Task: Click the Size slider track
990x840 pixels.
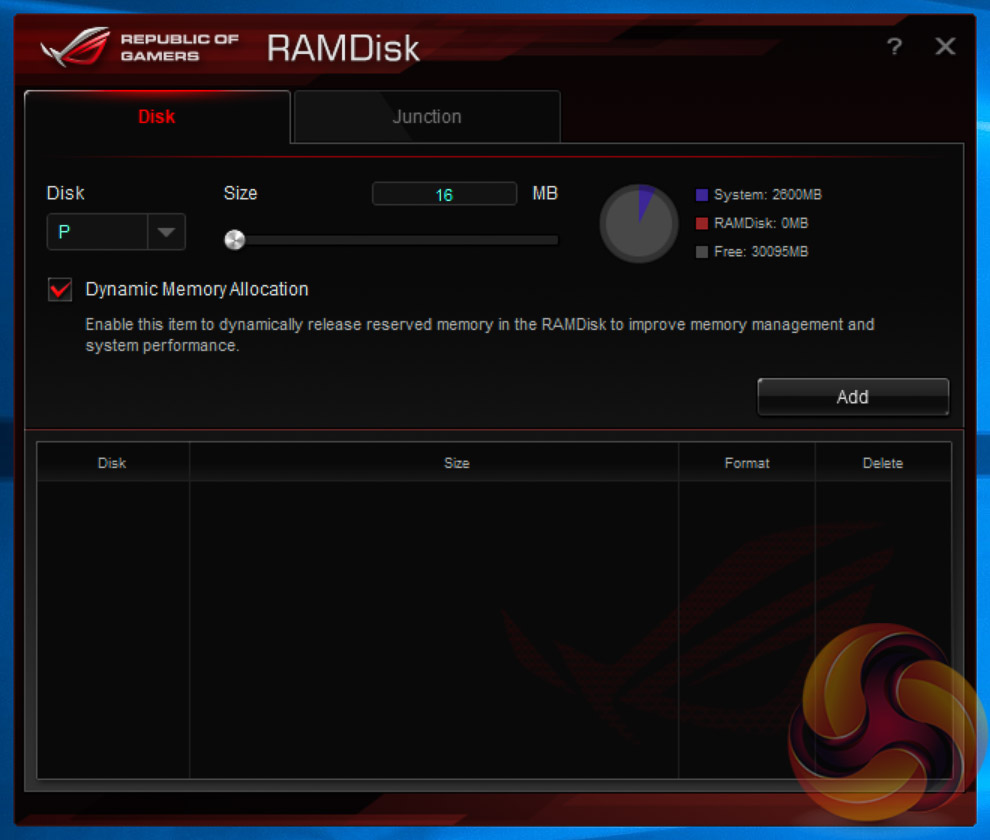Action: pos(391,240)
